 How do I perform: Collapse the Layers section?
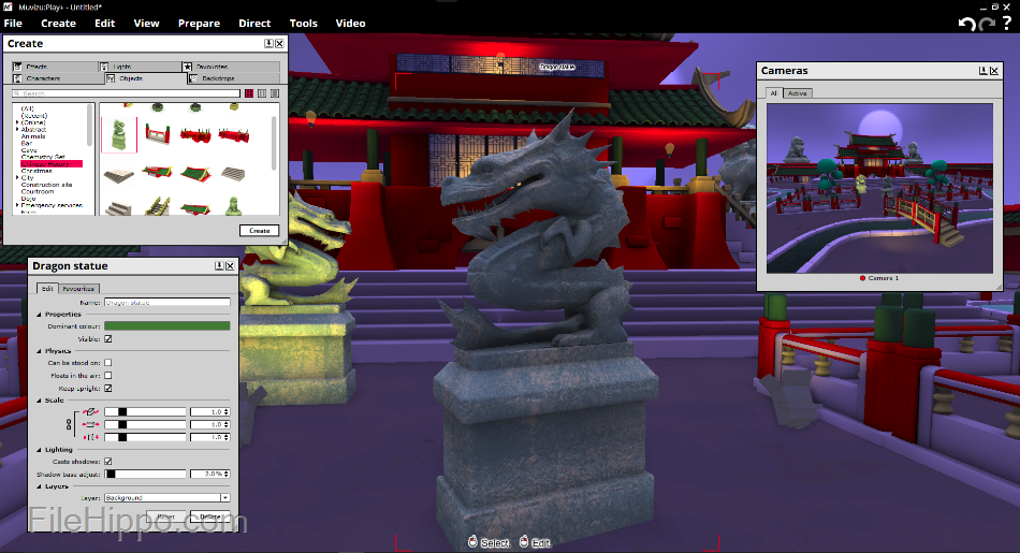click(x=39, y=486)
